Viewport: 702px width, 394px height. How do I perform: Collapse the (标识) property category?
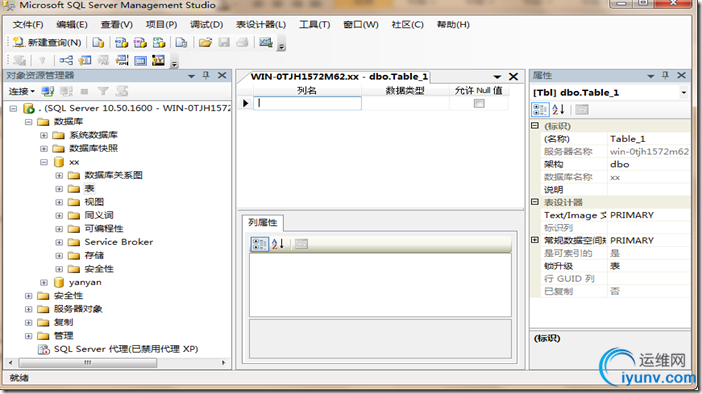tap(535, 126)
